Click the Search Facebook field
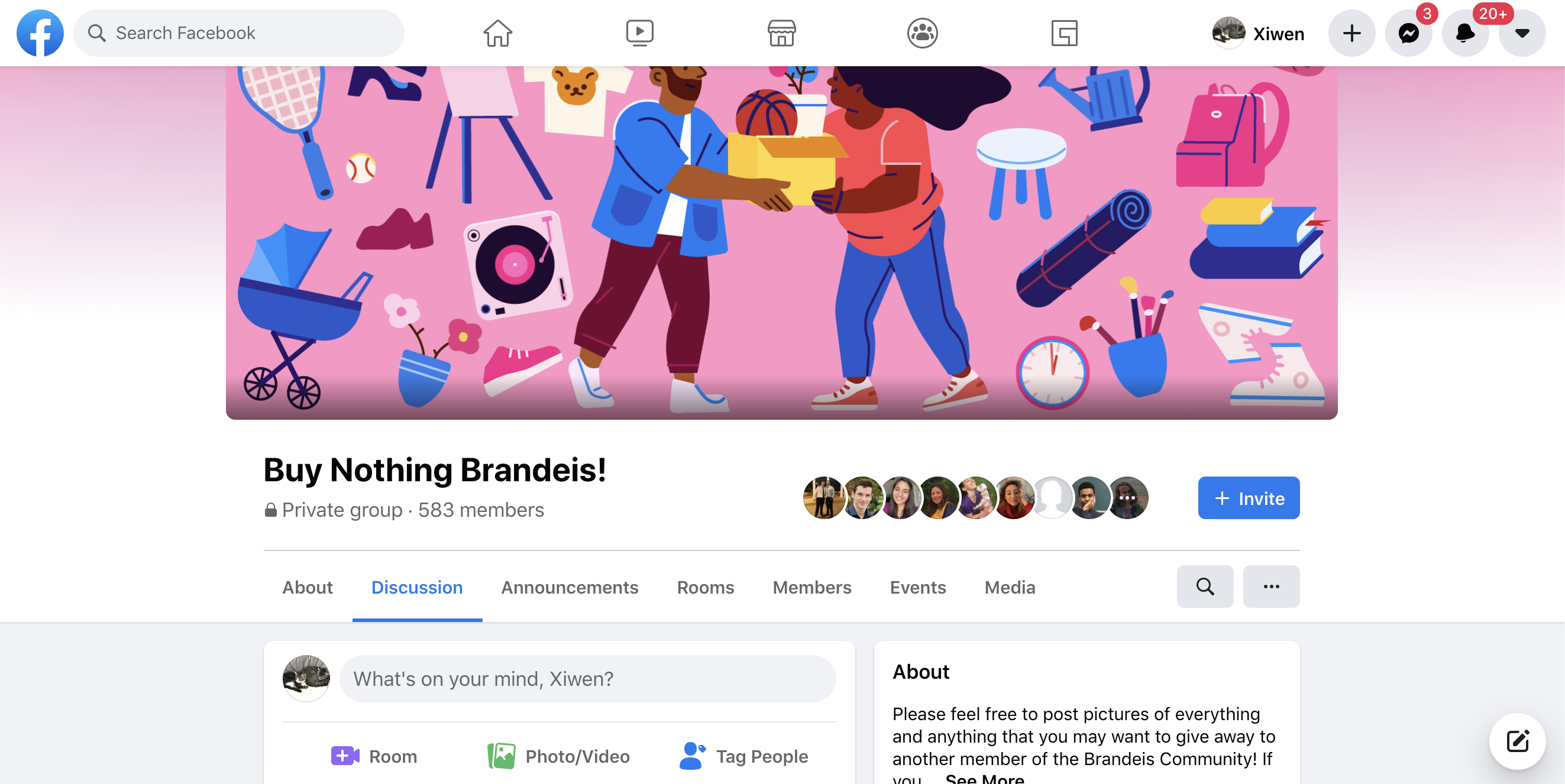The image size is (1565, 784). click(x=239, y=33)
